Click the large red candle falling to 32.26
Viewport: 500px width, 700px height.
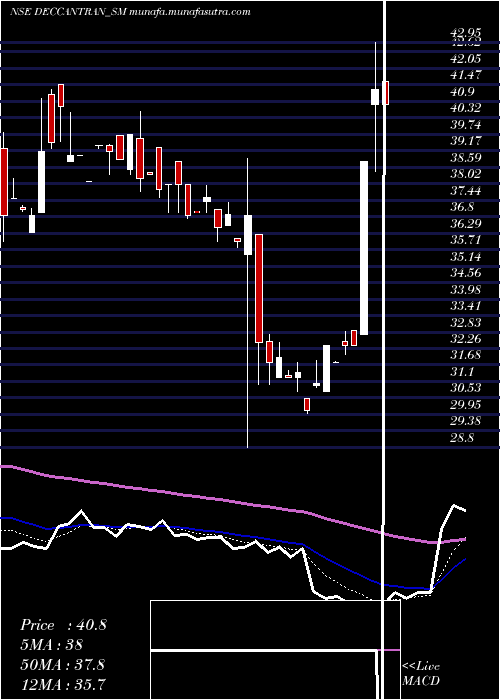click(x=258, y=288)
